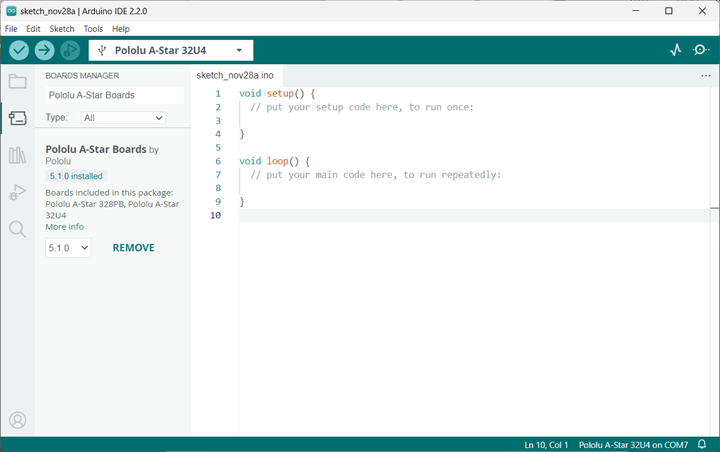Follow the More info link
720x452 pixels.
(65, 227)
